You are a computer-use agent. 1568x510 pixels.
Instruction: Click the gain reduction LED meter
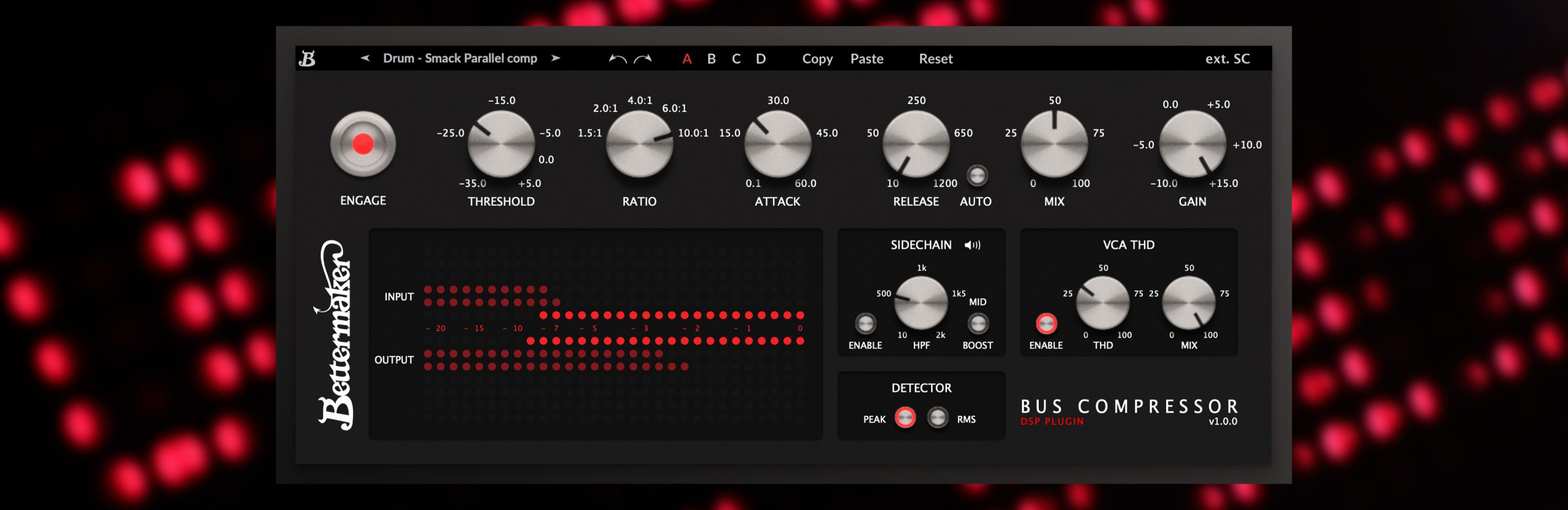(x=665, y=328)
